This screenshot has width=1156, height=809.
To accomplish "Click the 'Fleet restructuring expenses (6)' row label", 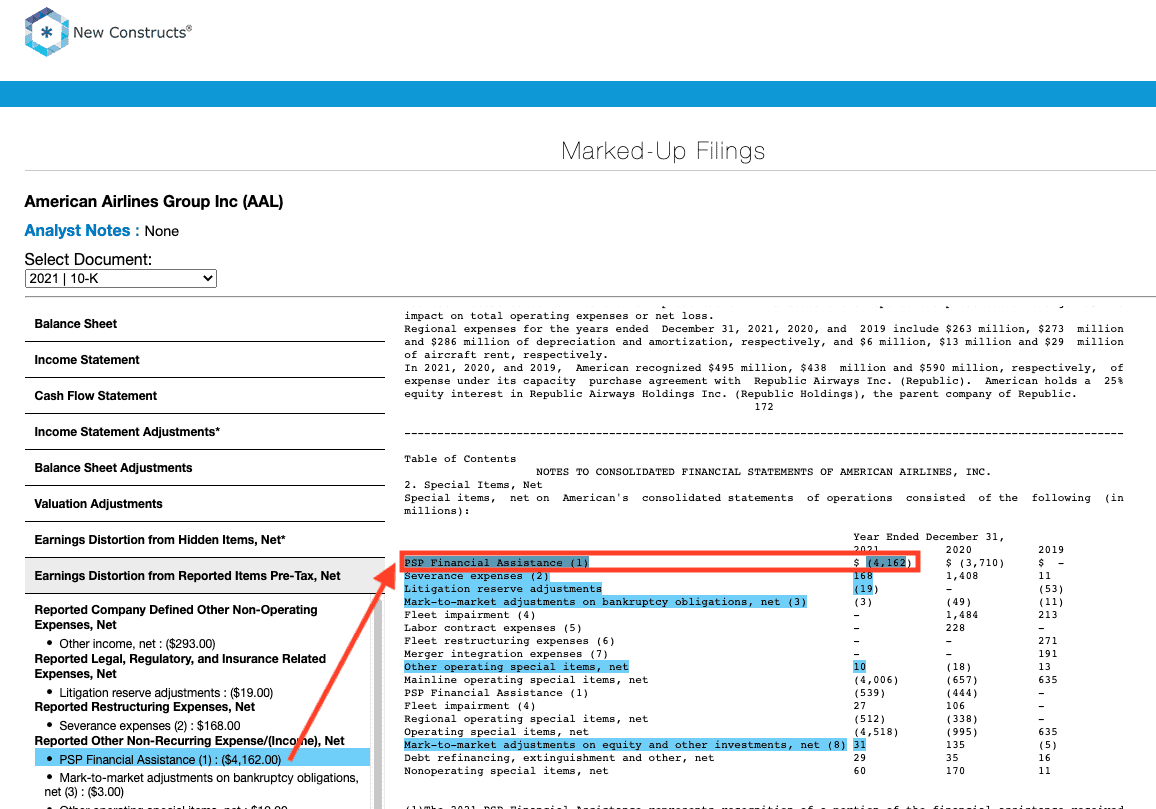I will tap(509, 641).
